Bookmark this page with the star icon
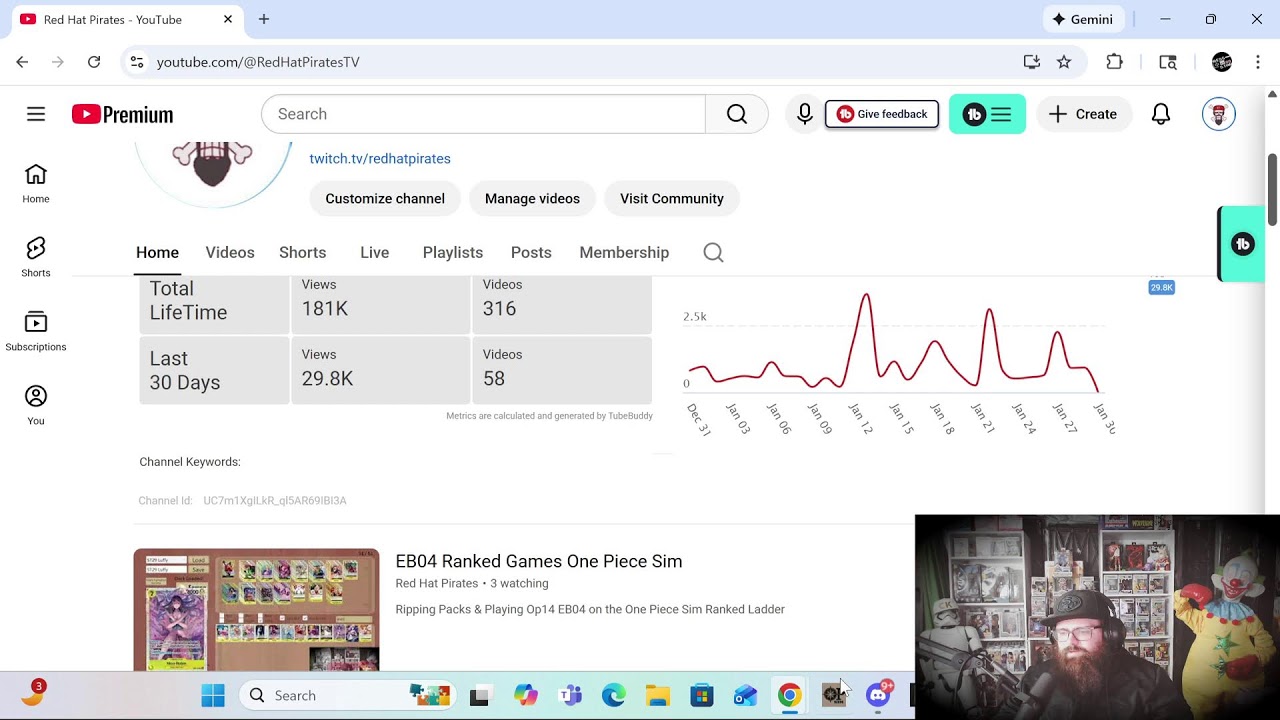Screen dimensions: 1280x720 pyautogui.click(x=1064, y=62)
